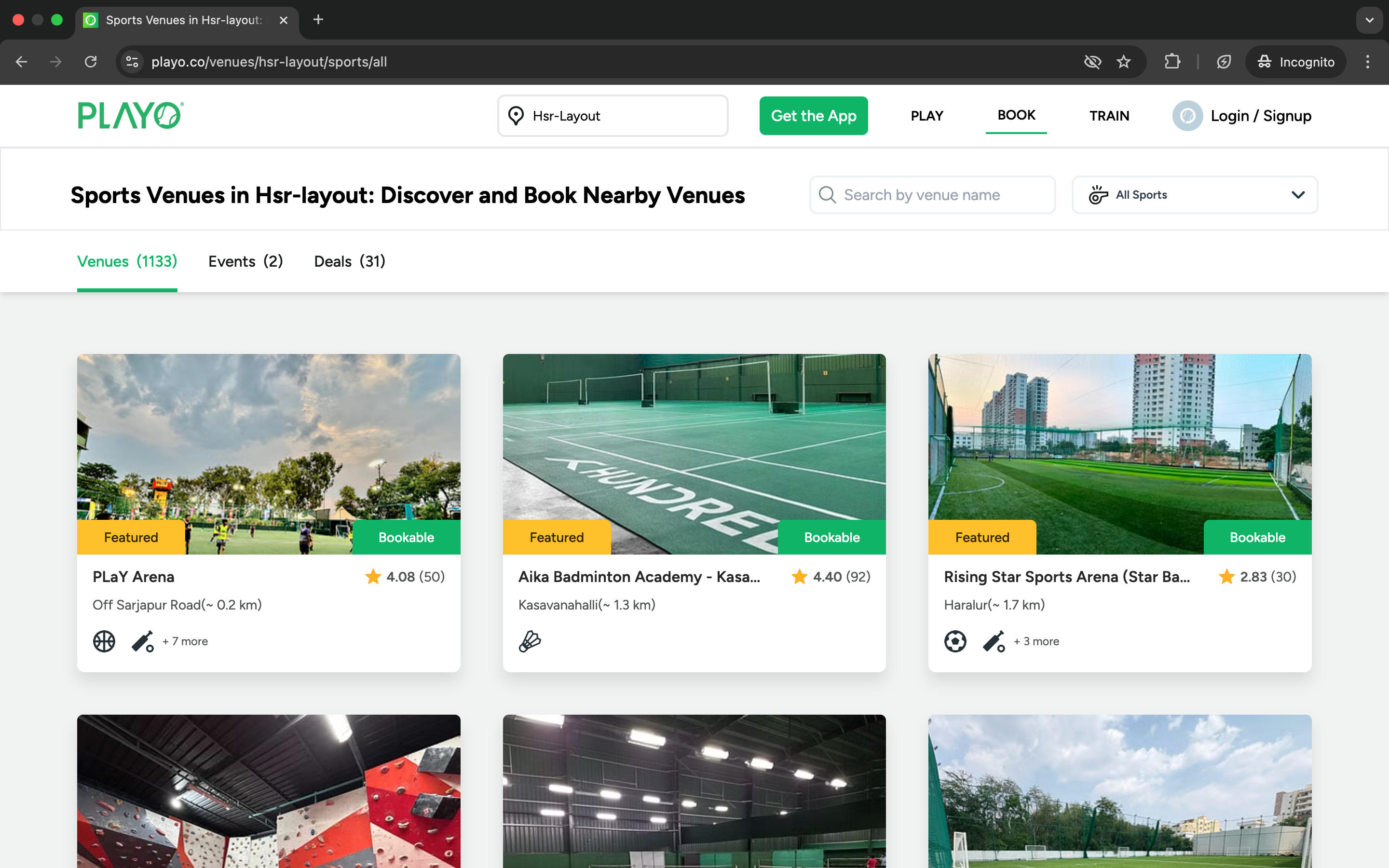This screenshot has width=1389, height=868.
Task: Click Bookable badge on PLaY Arena
Action: coord(407,537)
